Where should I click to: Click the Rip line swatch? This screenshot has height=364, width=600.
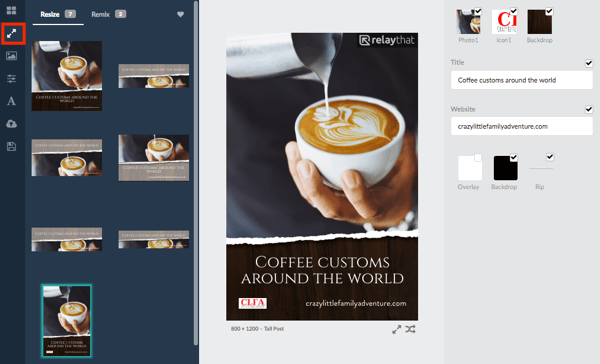541,168
